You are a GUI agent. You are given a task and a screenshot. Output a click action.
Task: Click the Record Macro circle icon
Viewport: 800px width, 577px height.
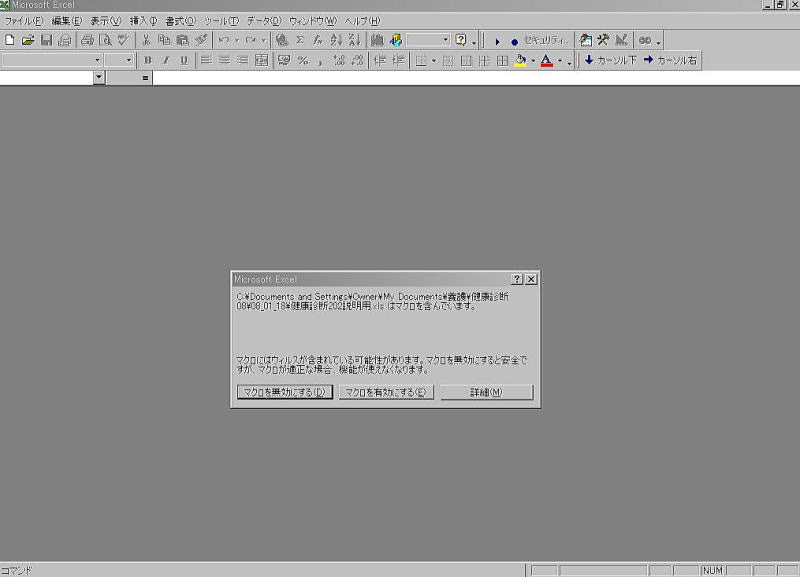[x=514, y=41]
